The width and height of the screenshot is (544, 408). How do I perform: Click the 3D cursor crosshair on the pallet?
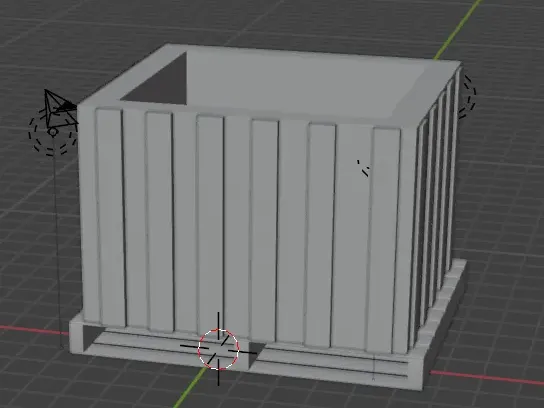(219, 349)
